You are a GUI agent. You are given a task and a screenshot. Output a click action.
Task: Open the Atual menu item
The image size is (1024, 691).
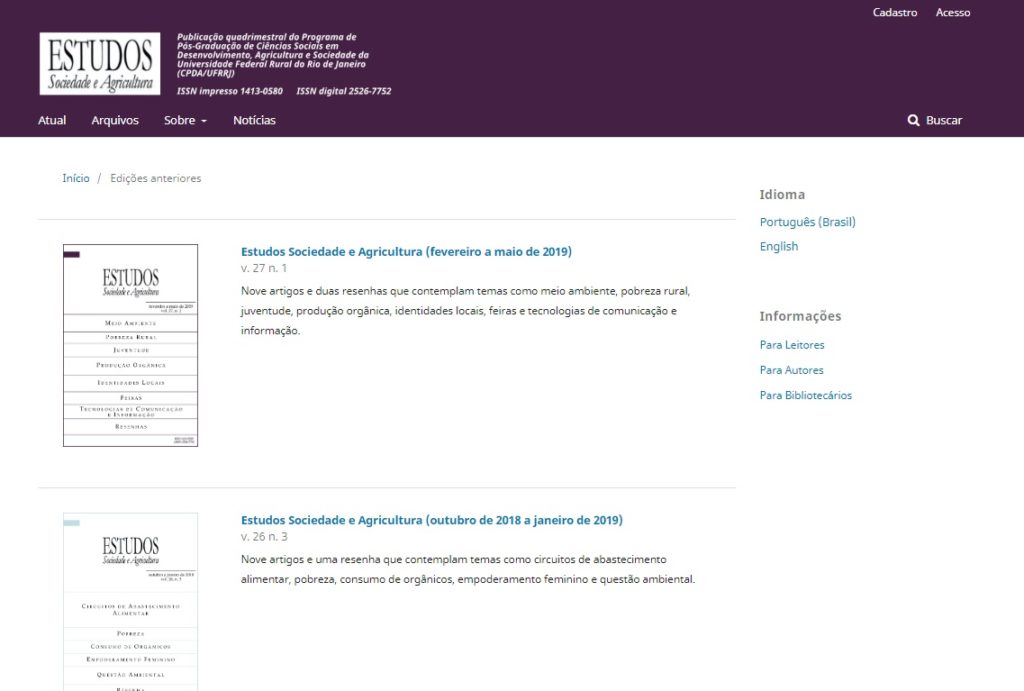point(52,120)
